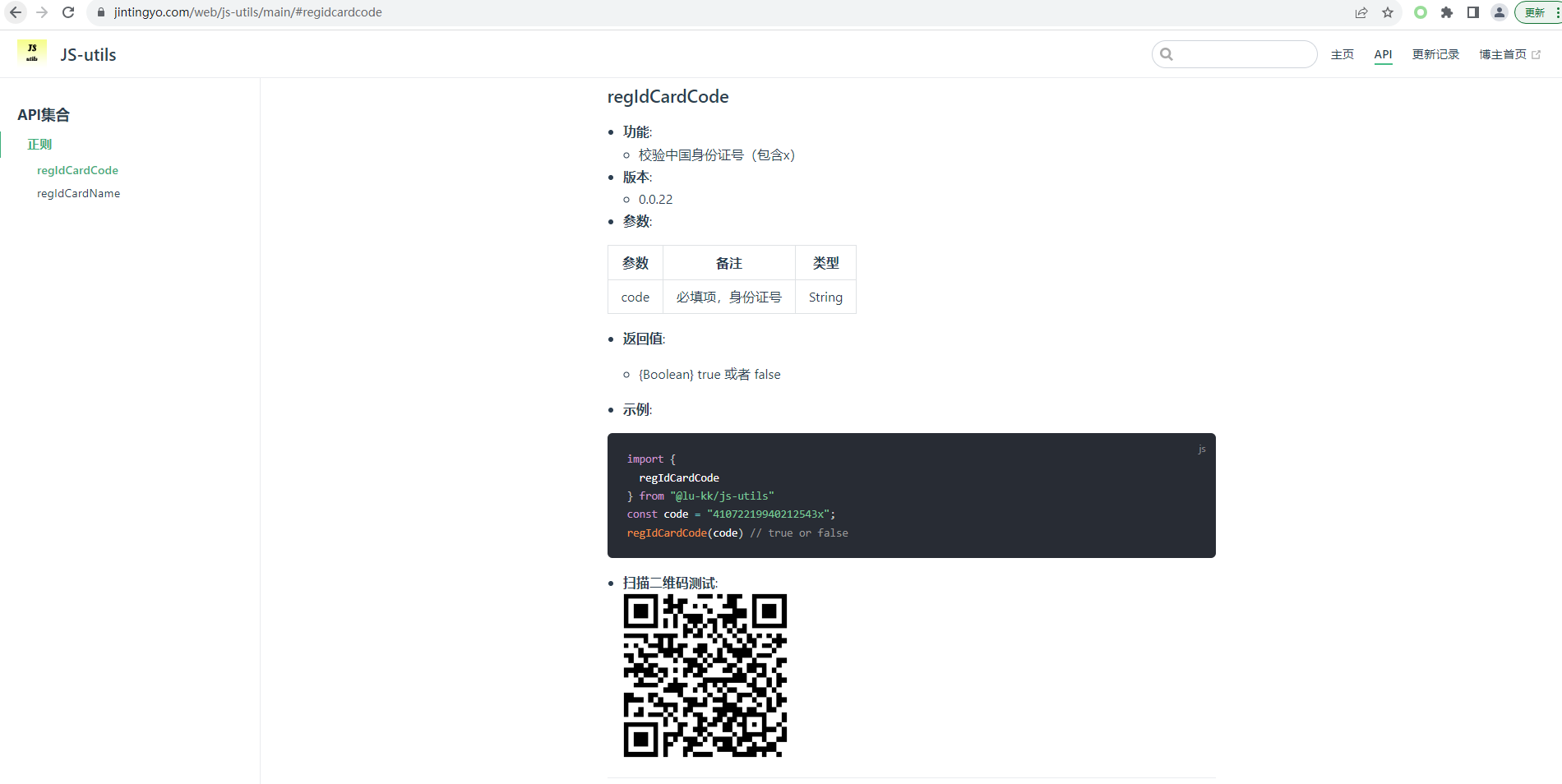
Task: Click the API集合 sidebar heading
Action: (x=44, y=114)
